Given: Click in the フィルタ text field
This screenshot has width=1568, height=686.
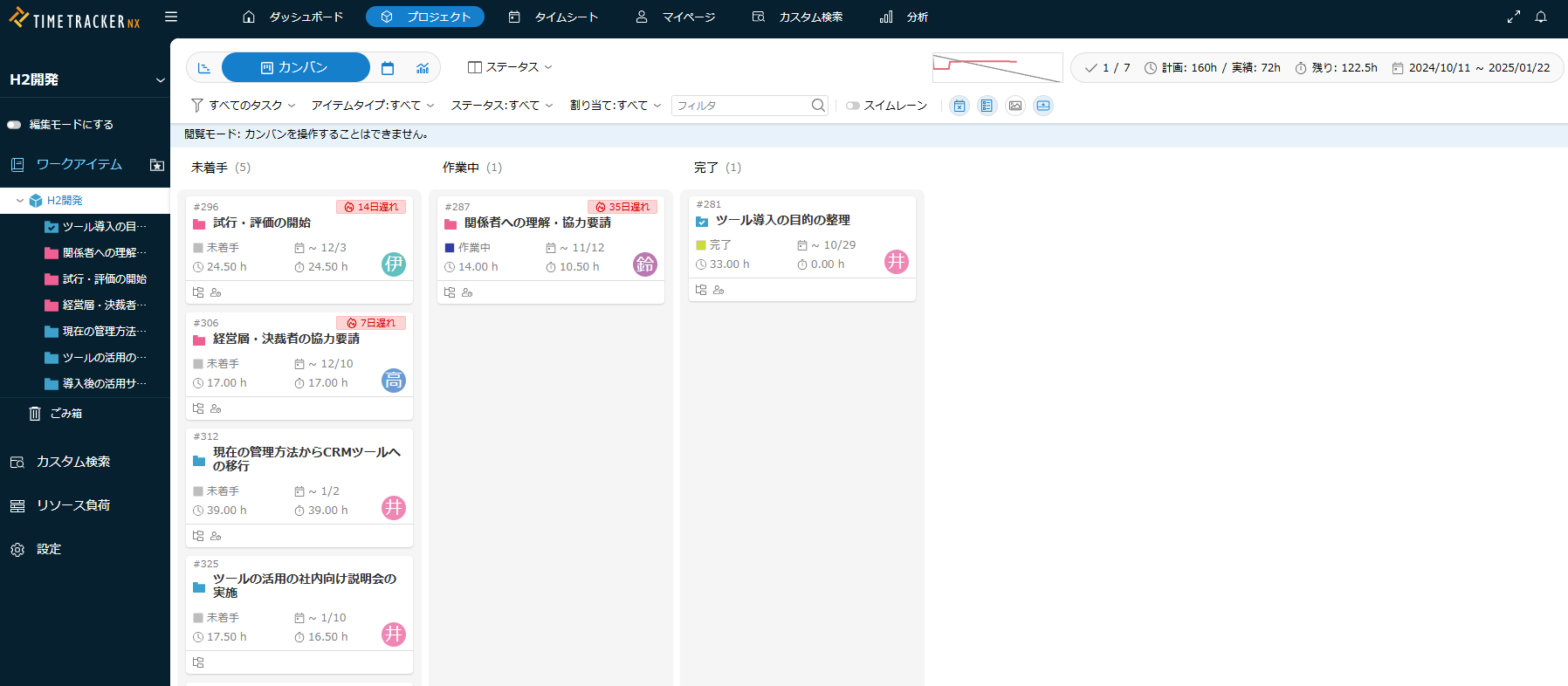Looking at the screenshot, I should coord(741,106).
